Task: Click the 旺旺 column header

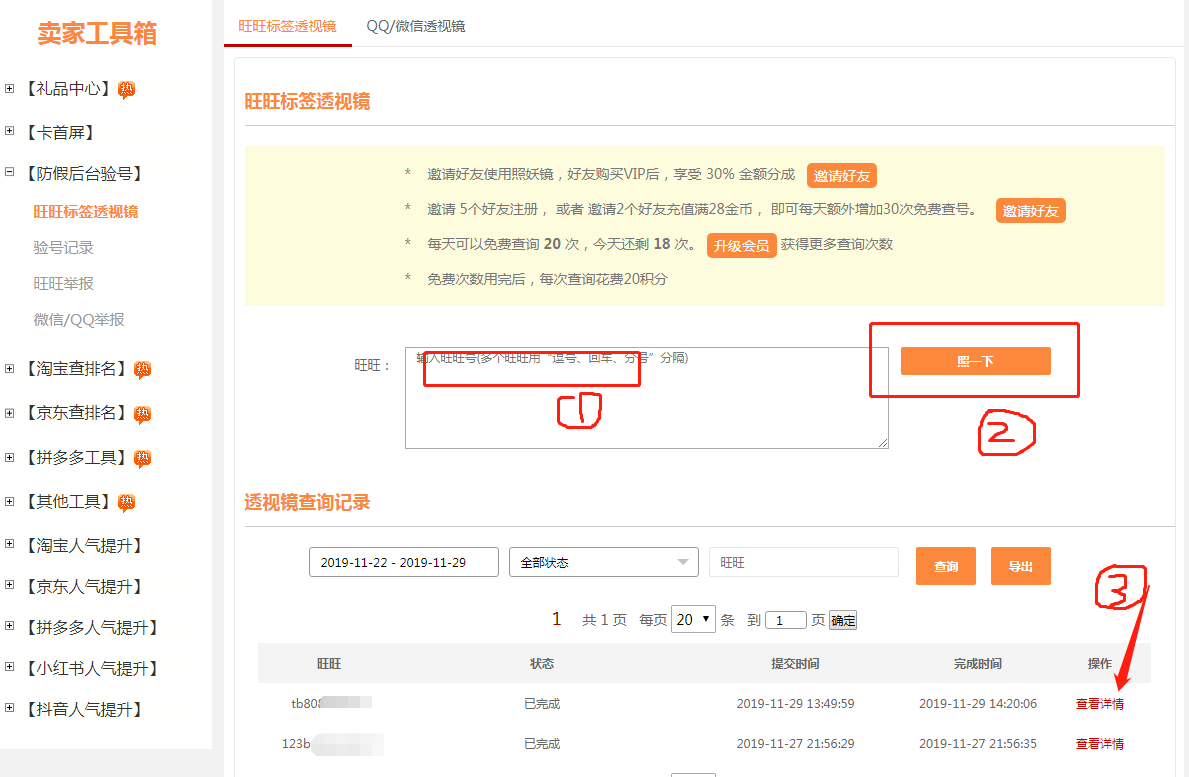Action: [329, 663]
